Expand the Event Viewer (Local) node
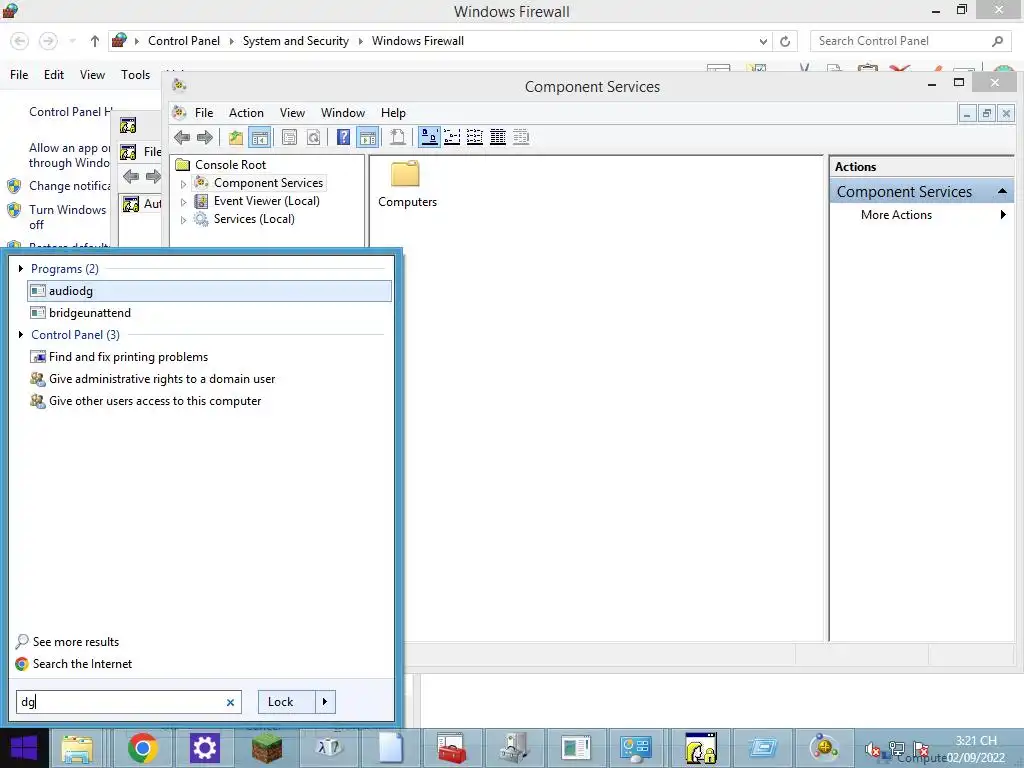1024x768 pixels. click(x=184, y=202)
